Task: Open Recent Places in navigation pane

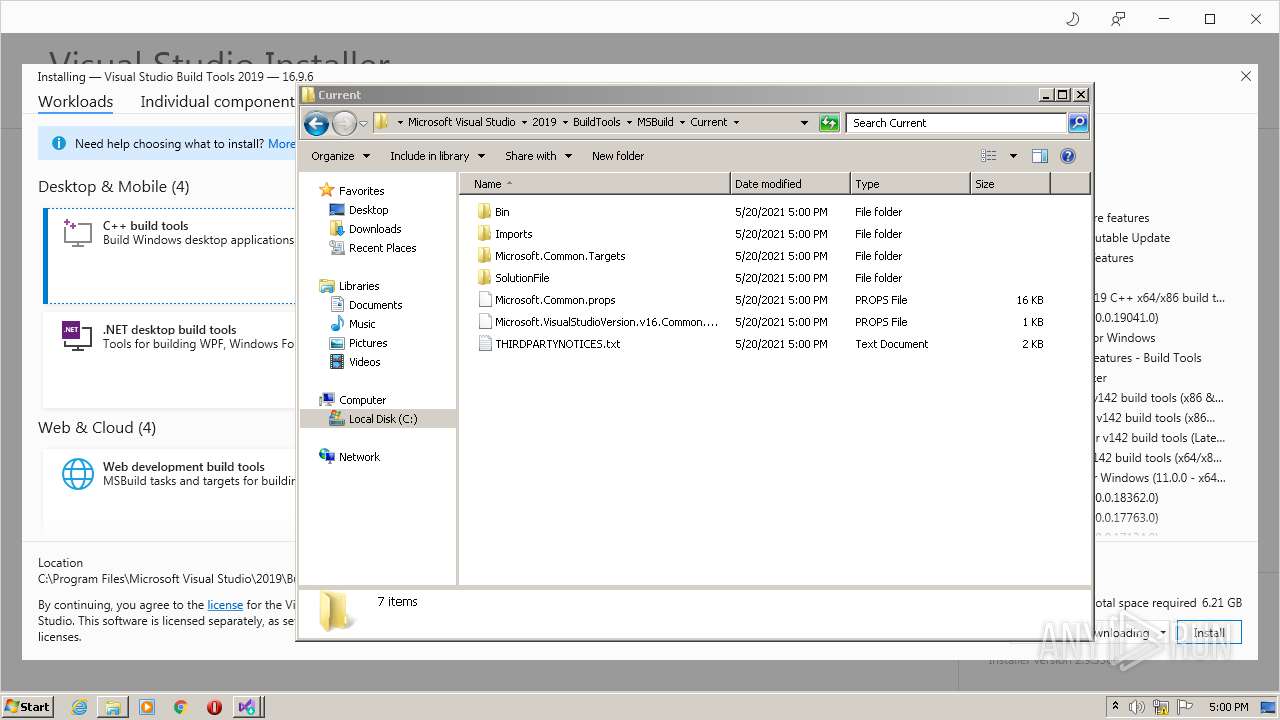Action: point(382,248)
